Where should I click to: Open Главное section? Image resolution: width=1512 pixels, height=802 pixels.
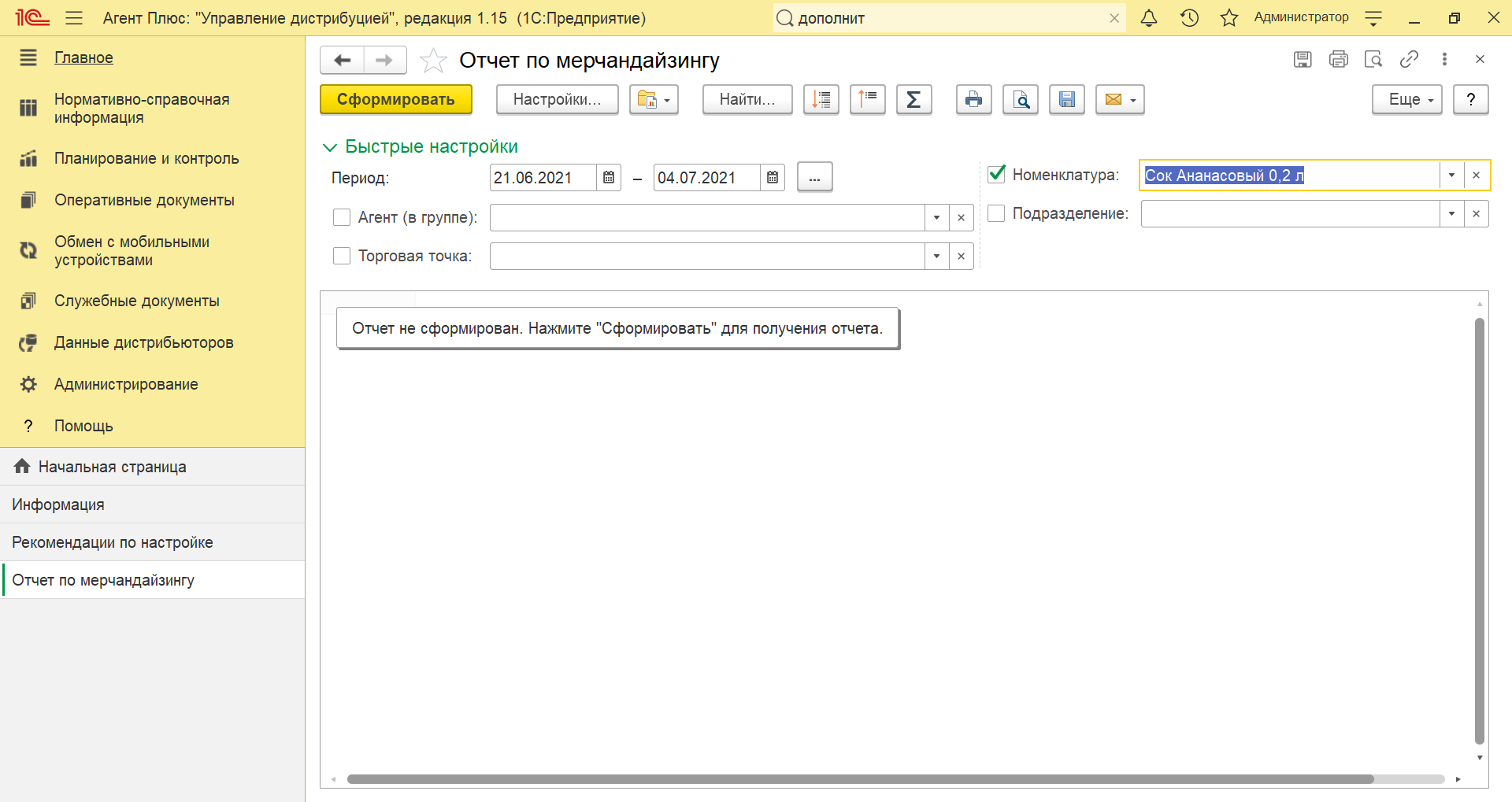coord(83,57)
